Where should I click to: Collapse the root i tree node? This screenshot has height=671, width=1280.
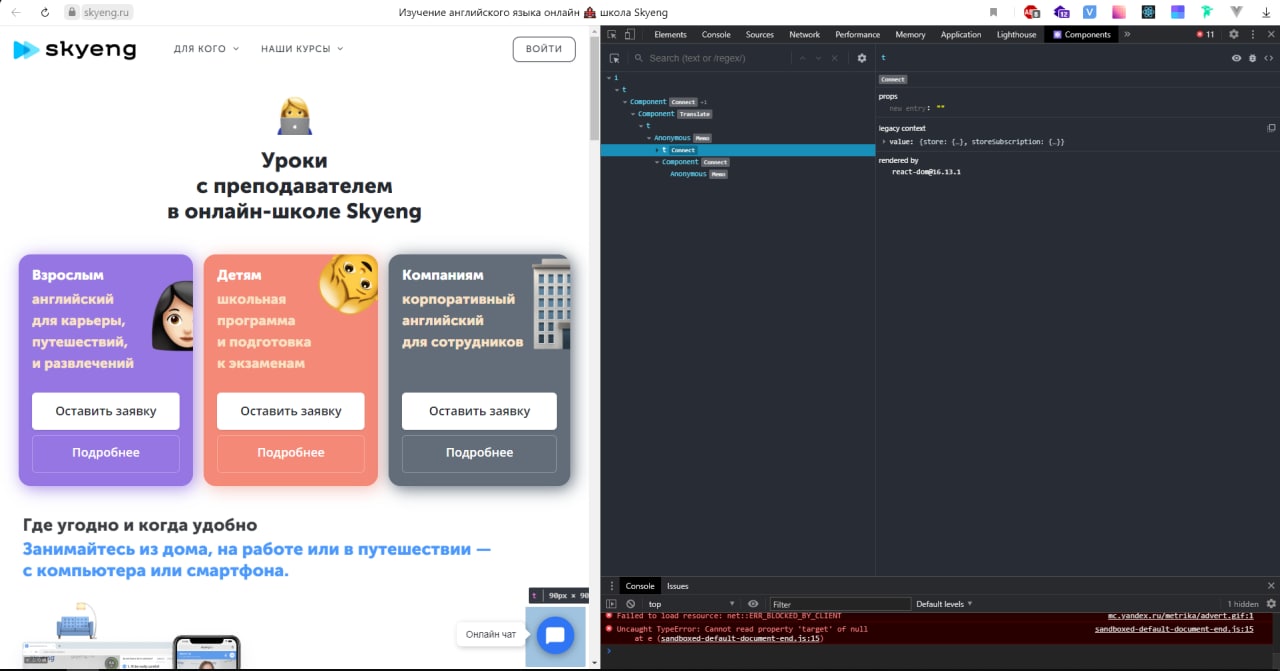coord(609,78)
